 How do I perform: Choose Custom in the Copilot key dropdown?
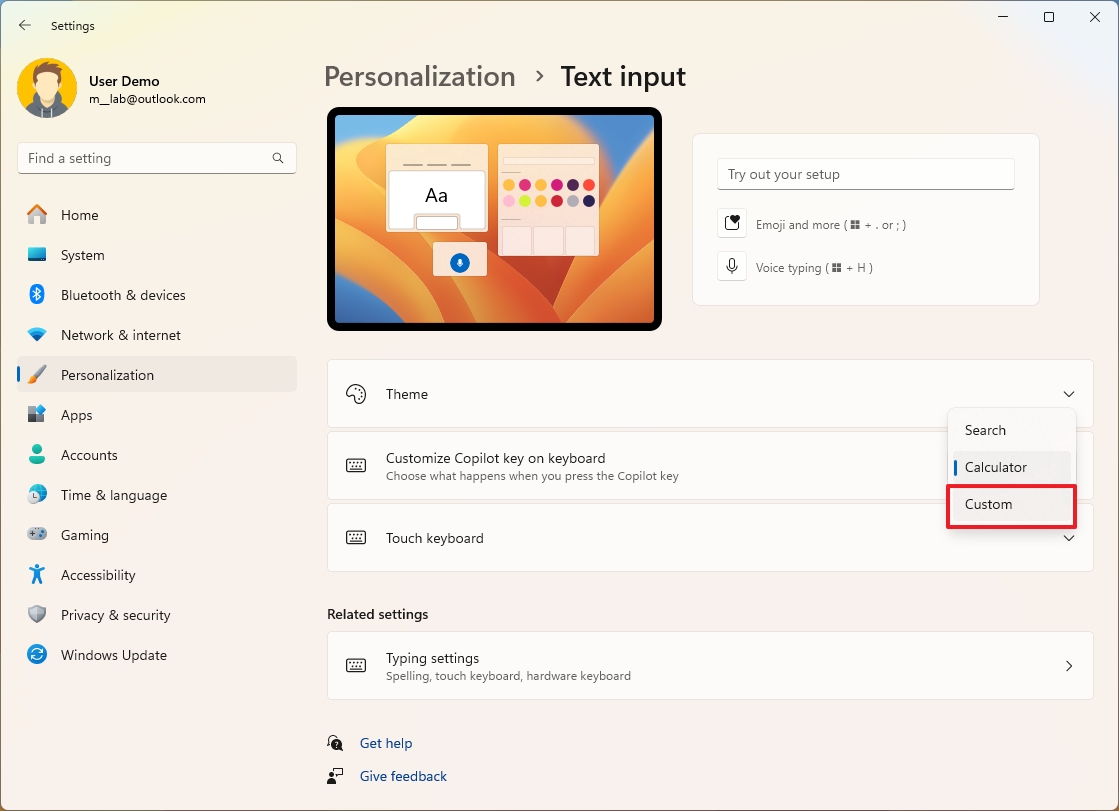tap(1011, 505)
